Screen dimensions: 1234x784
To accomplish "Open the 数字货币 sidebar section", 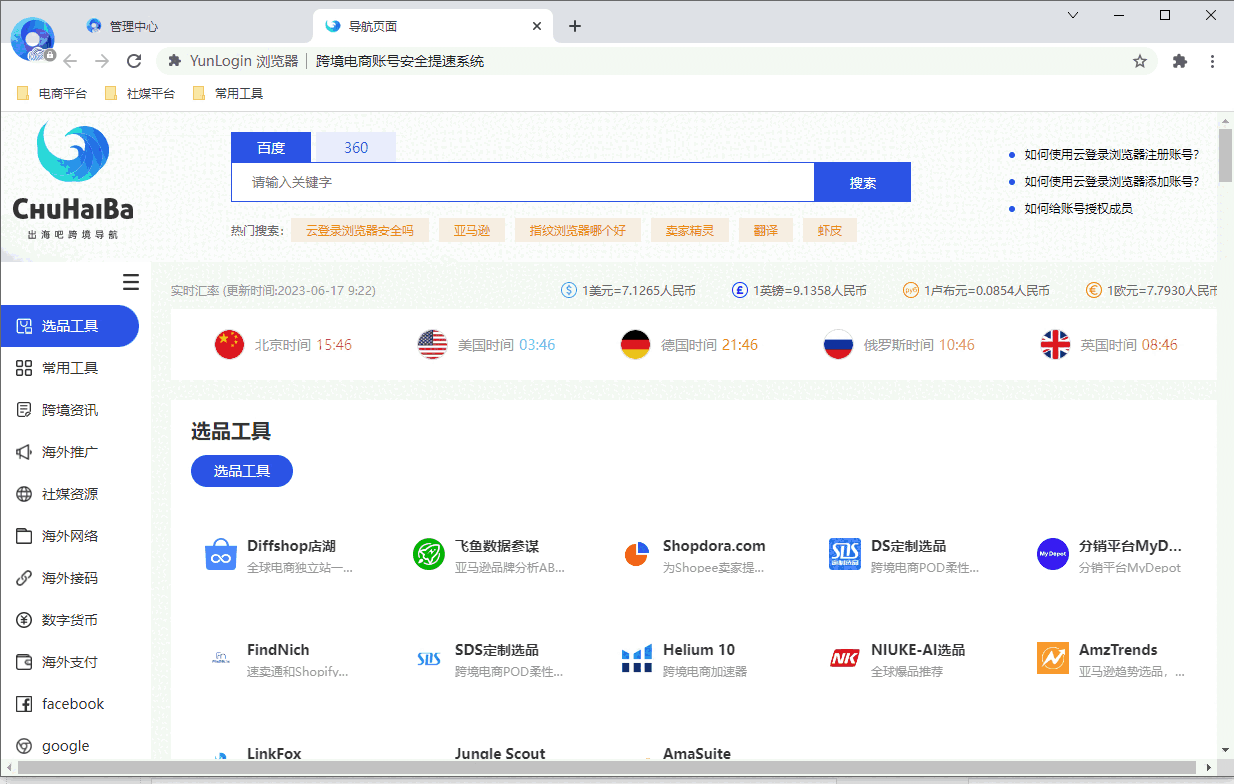I will (70, 619).
